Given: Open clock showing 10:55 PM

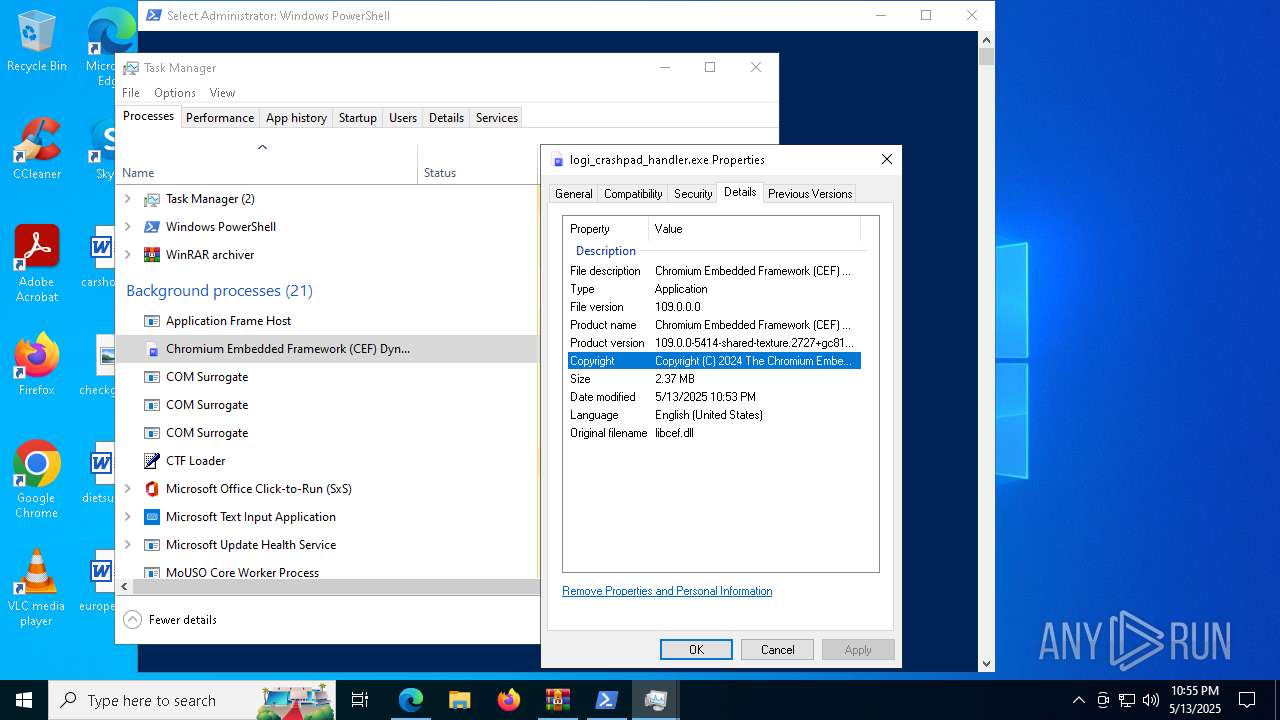Looking at the screenshot, I should coord(1195,700).
